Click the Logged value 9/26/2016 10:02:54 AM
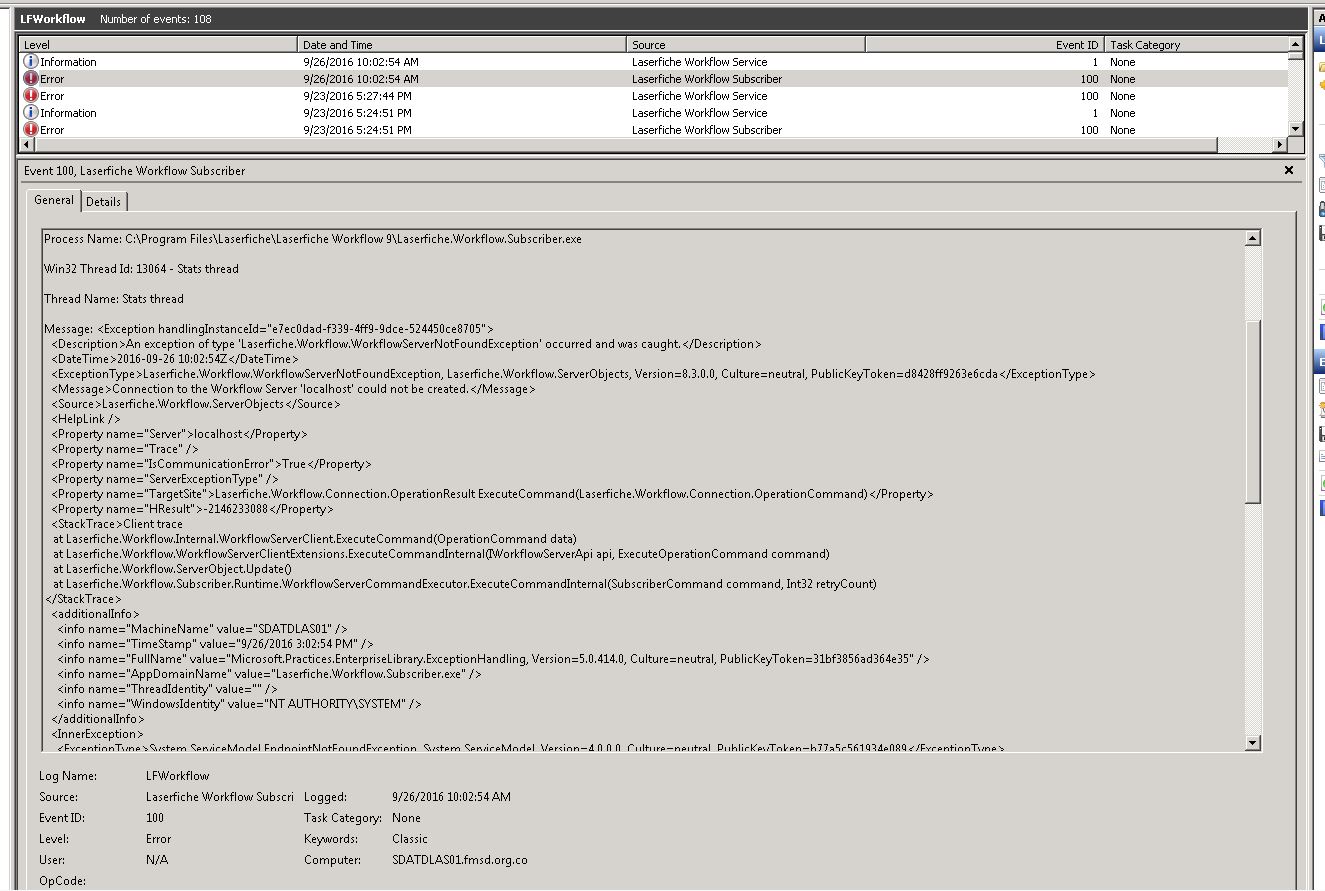1325x891 pixels. click(451, 797)
